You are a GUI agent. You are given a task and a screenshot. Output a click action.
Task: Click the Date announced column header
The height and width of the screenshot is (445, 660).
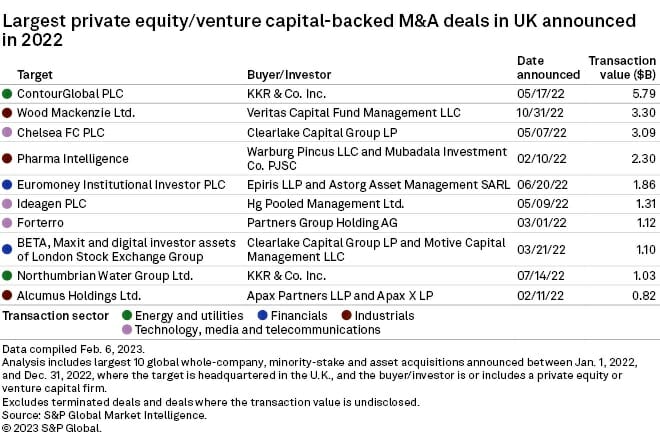pyautogui.click(x=548, y=67)
